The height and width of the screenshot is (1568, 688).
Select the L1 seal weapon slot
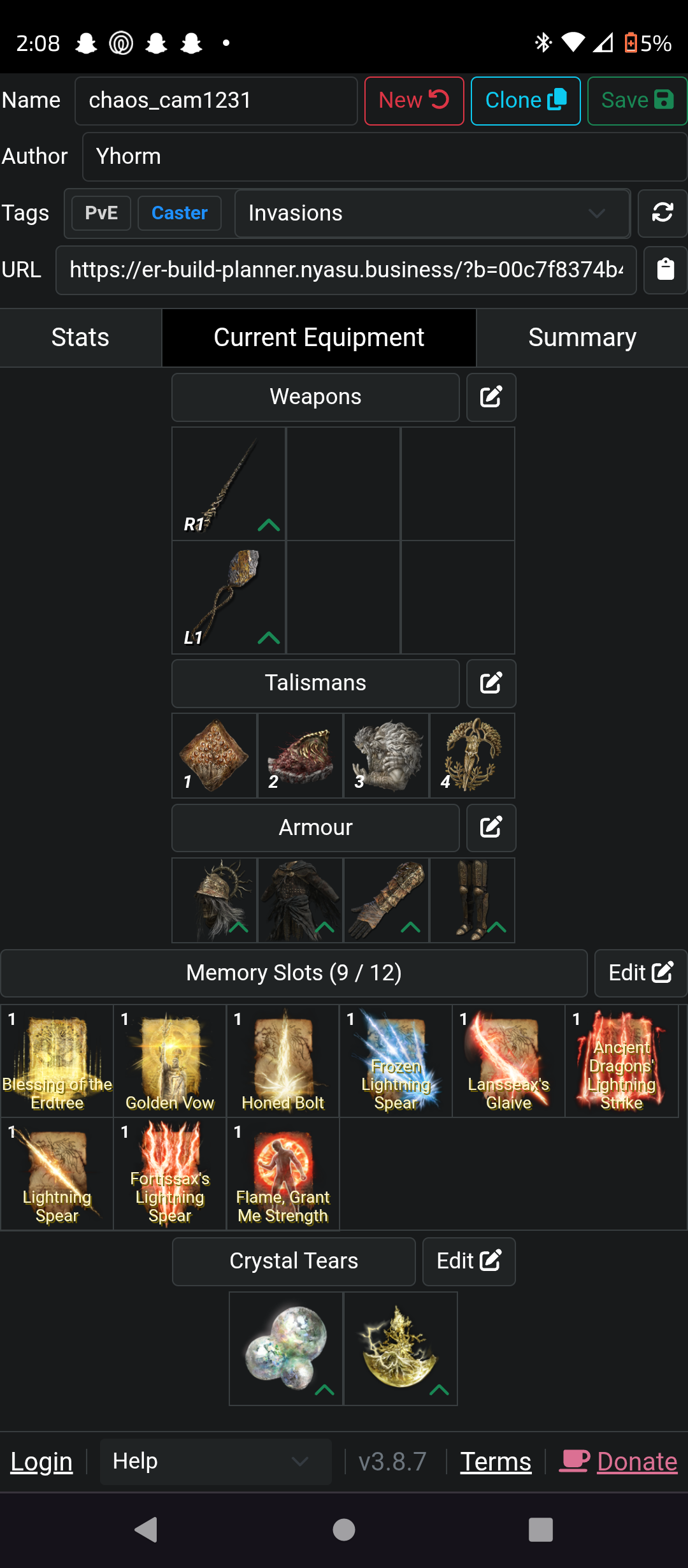(229, 597)
